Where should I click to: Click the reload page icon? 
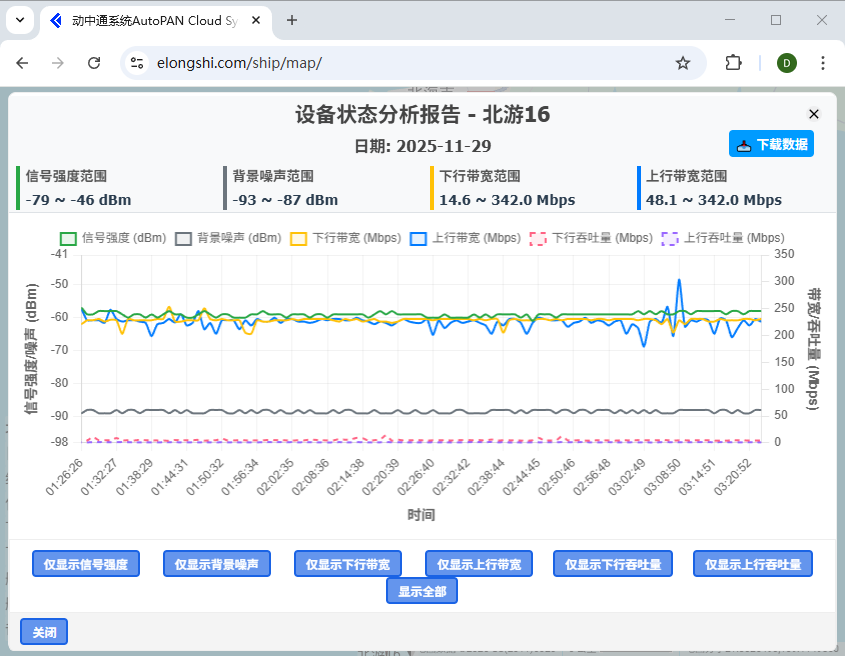tap(94, 62)
